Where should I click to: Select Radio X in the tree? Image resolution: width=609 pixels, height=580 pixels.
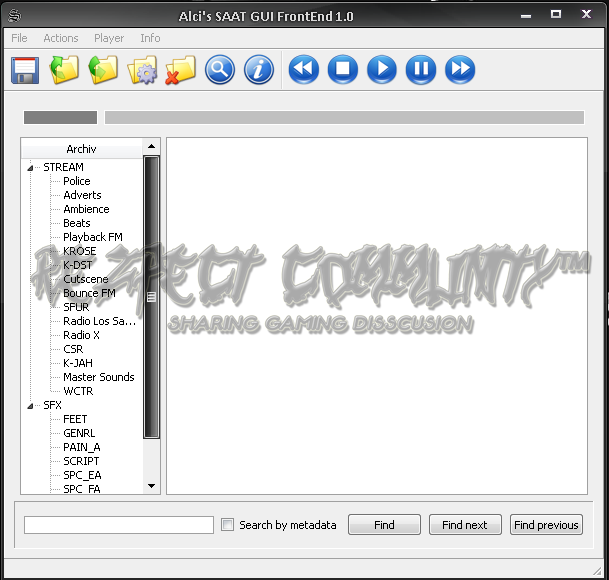pos(81,335)
